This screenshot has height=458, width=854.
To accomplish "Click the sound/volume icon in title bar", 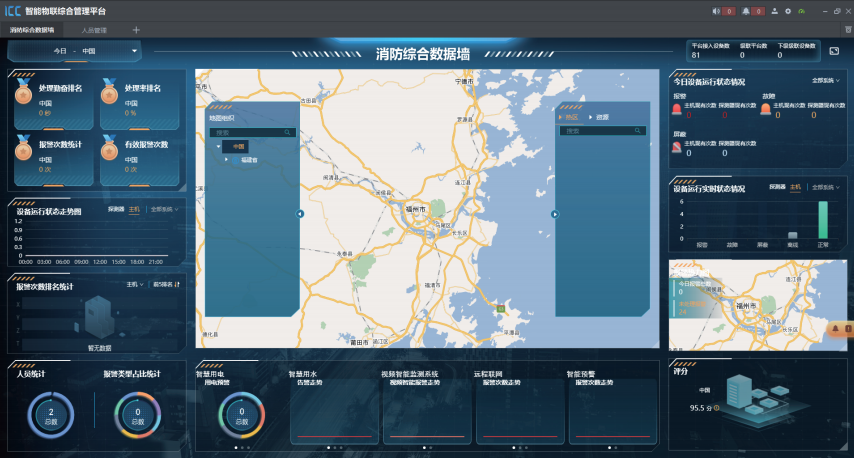I will (716, 11).
